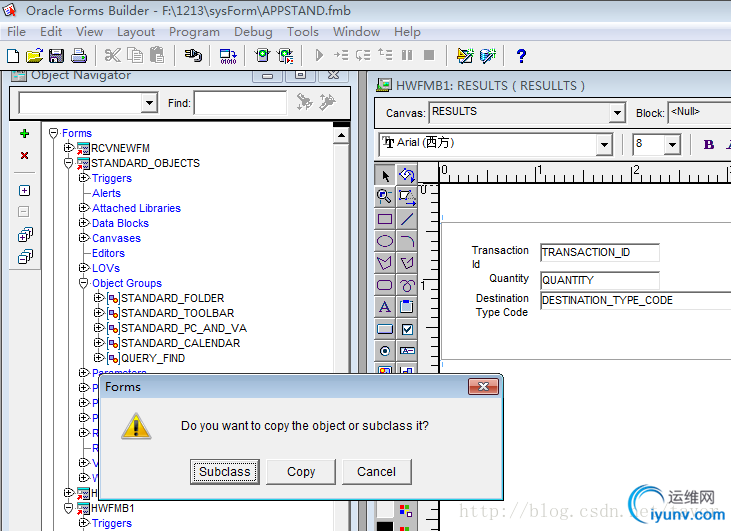
Task: Open the Program menu
Action: pyautogui.click(x=194, y=32)
